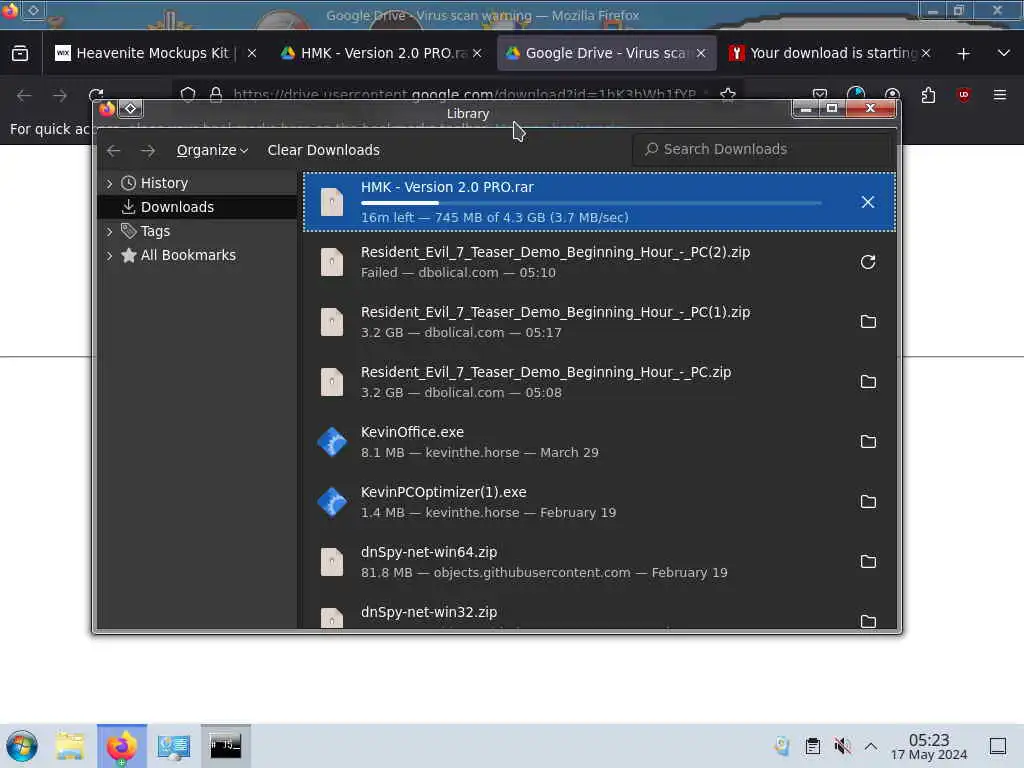Bookmark this page with the star icon
The width and height of the screenshot is (1024, 768).
pyautogui.click(x=728, y=95)
